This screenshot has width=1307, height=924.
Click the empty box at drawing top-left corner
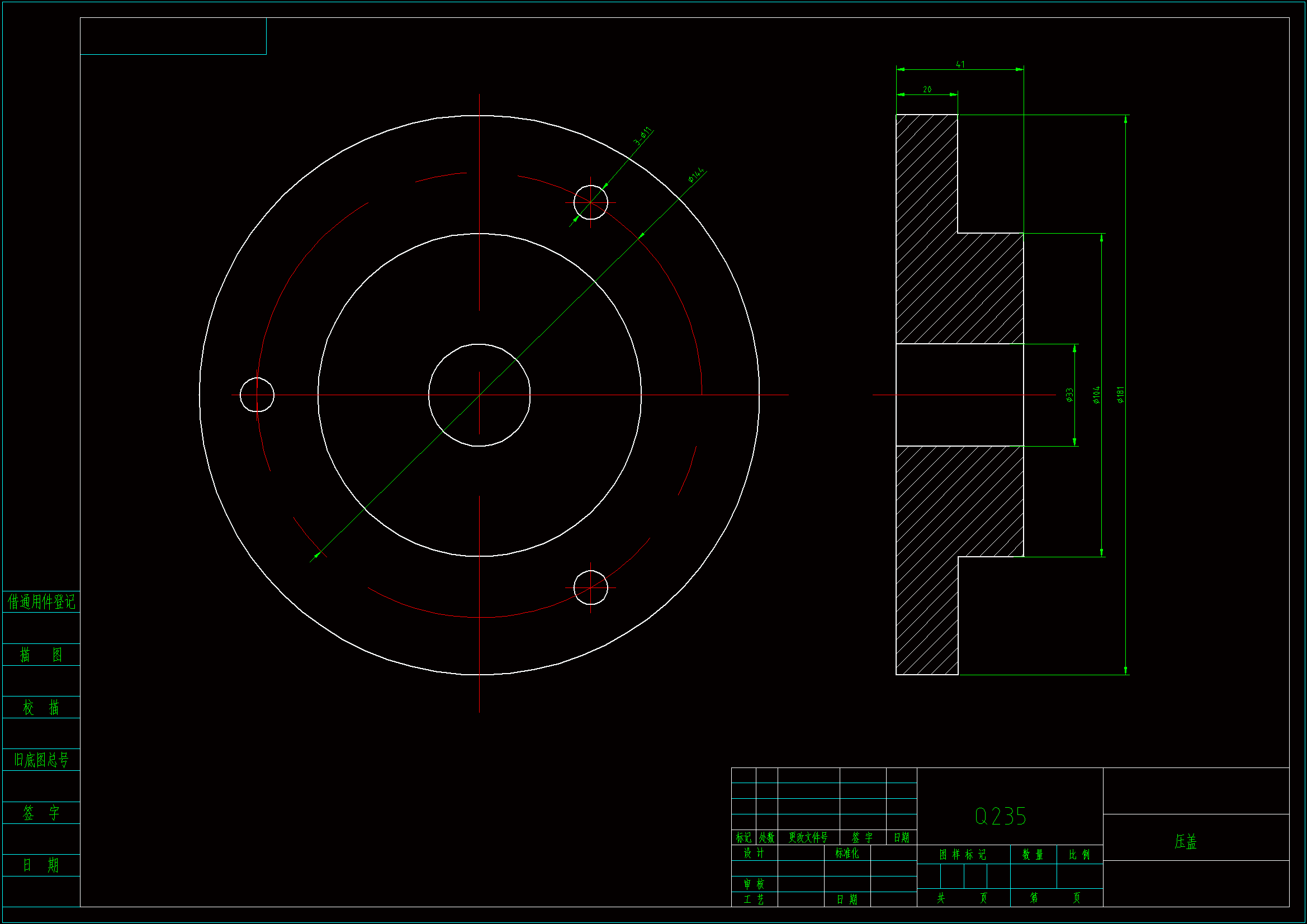173,36
